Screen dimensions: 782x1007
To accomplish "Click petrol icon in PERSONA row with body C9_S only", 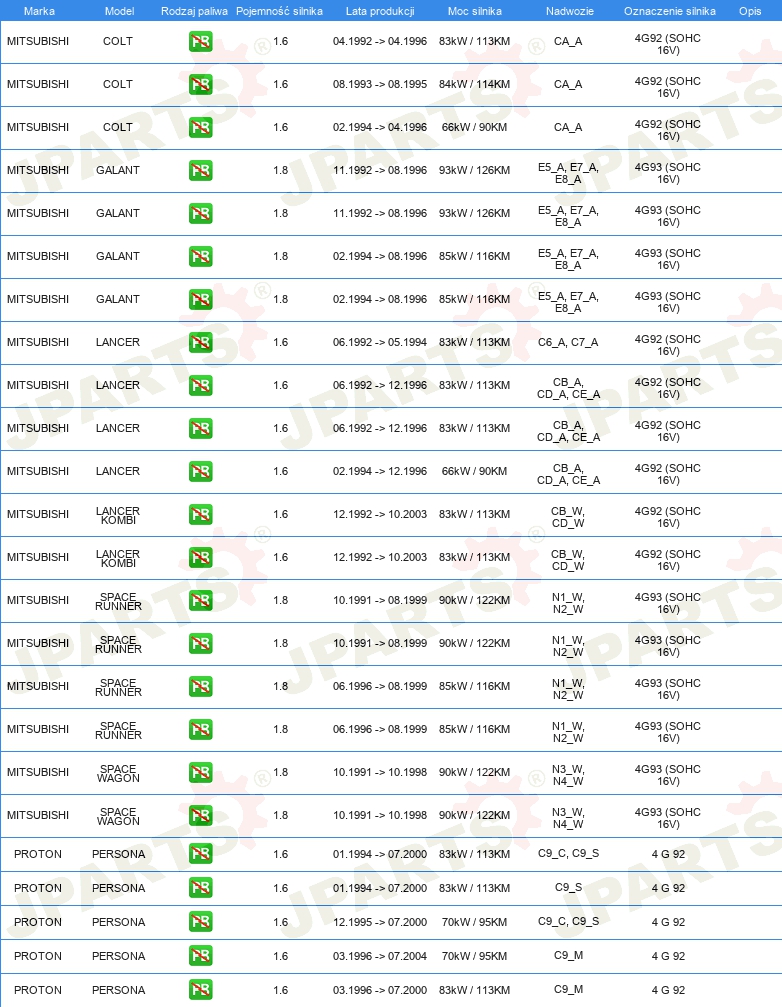I will [x=200, y=888].
